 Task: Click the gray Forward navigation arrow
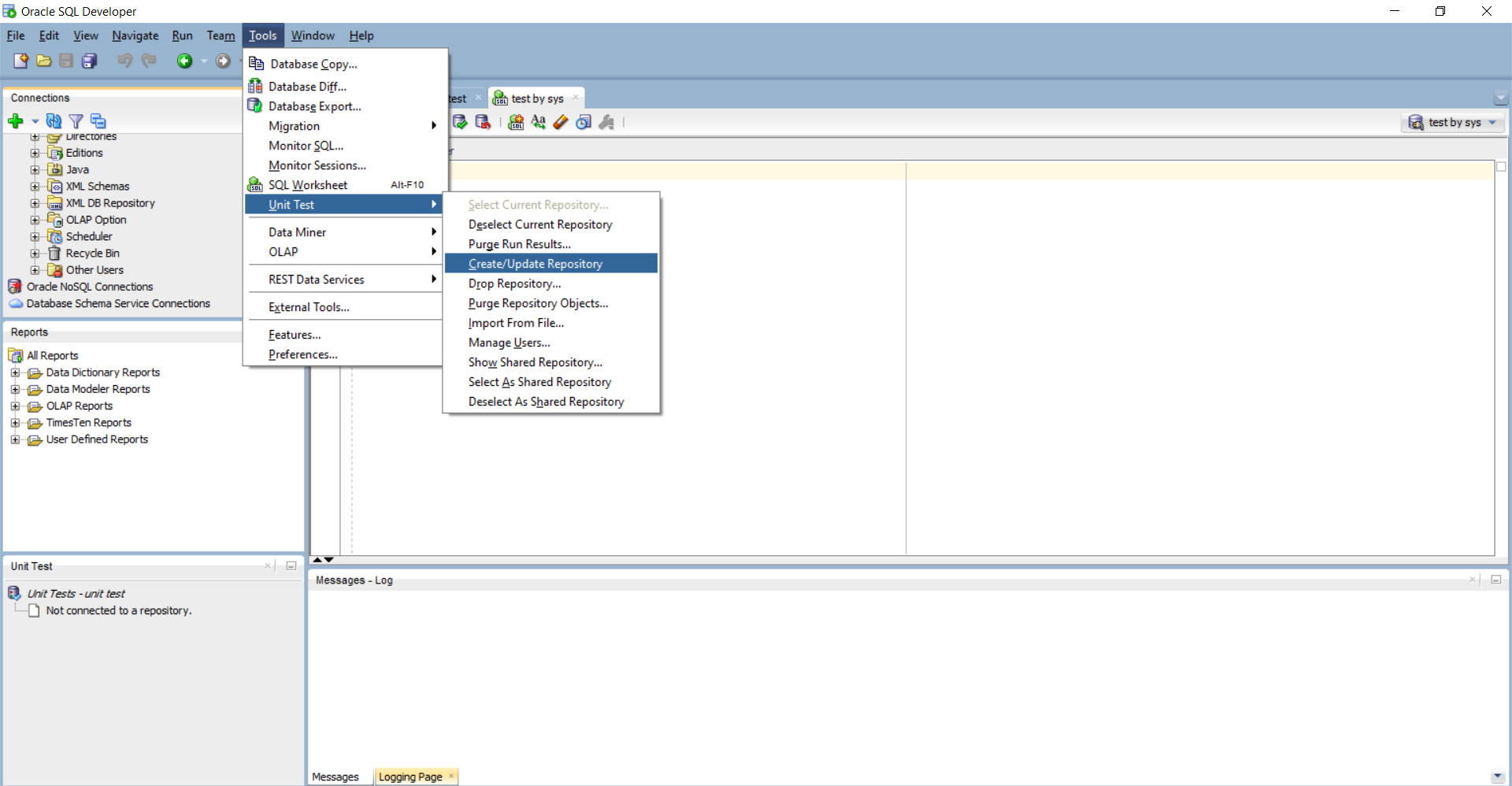click(x=224, y=61)
